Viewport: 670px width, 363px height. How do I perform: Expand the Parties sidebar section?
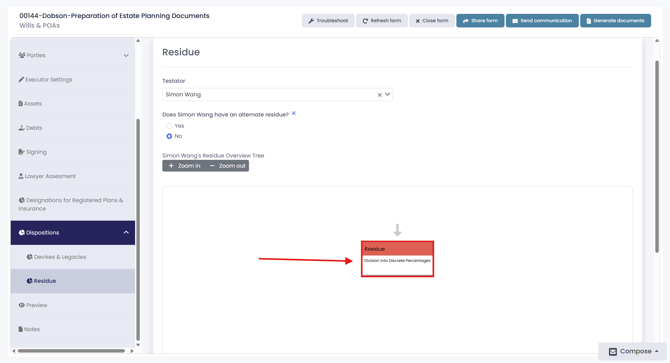coord(73,56)
